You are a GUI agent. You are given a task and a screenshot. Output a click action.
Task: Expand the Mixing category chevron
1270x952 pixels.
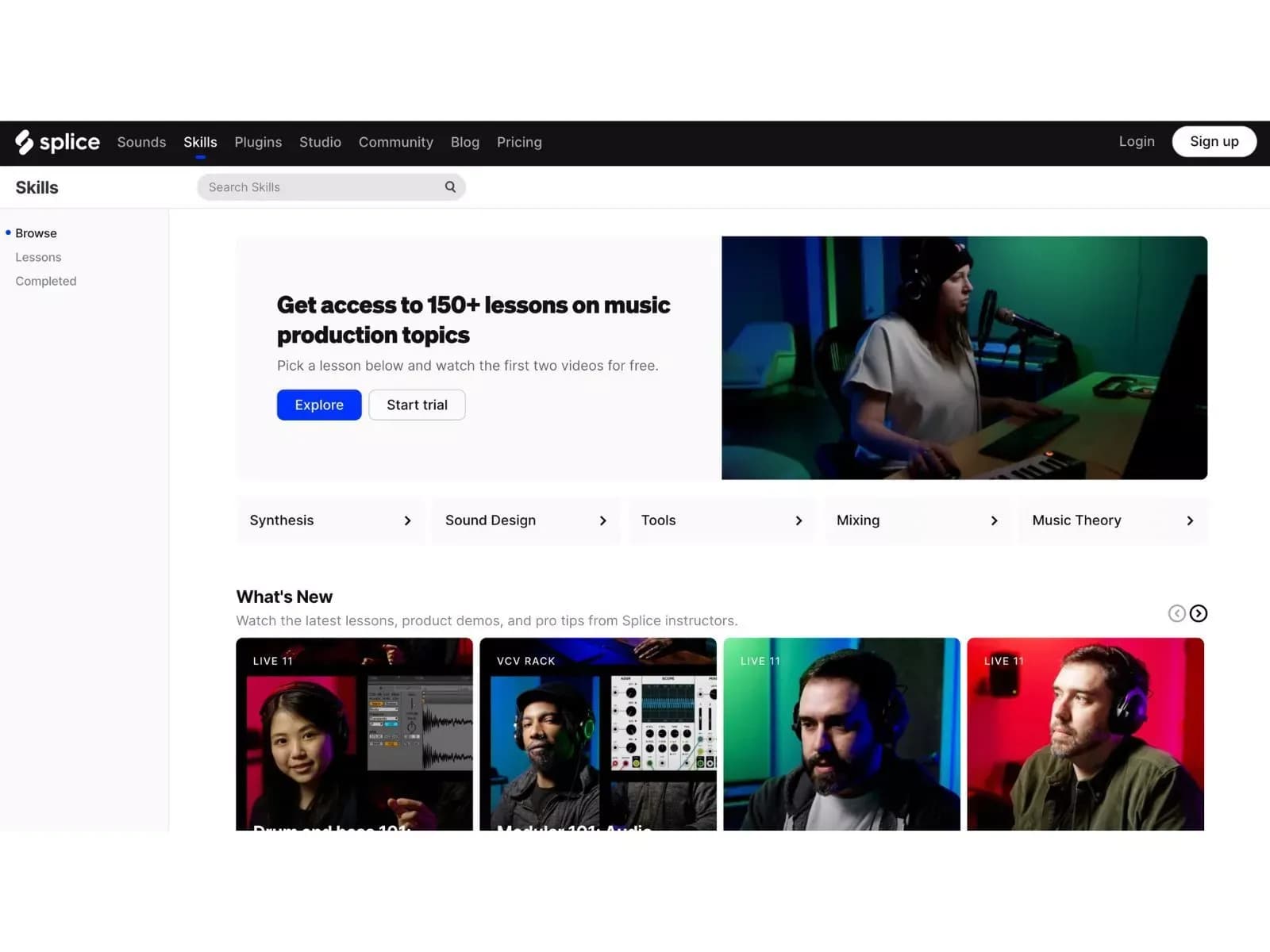994,521
